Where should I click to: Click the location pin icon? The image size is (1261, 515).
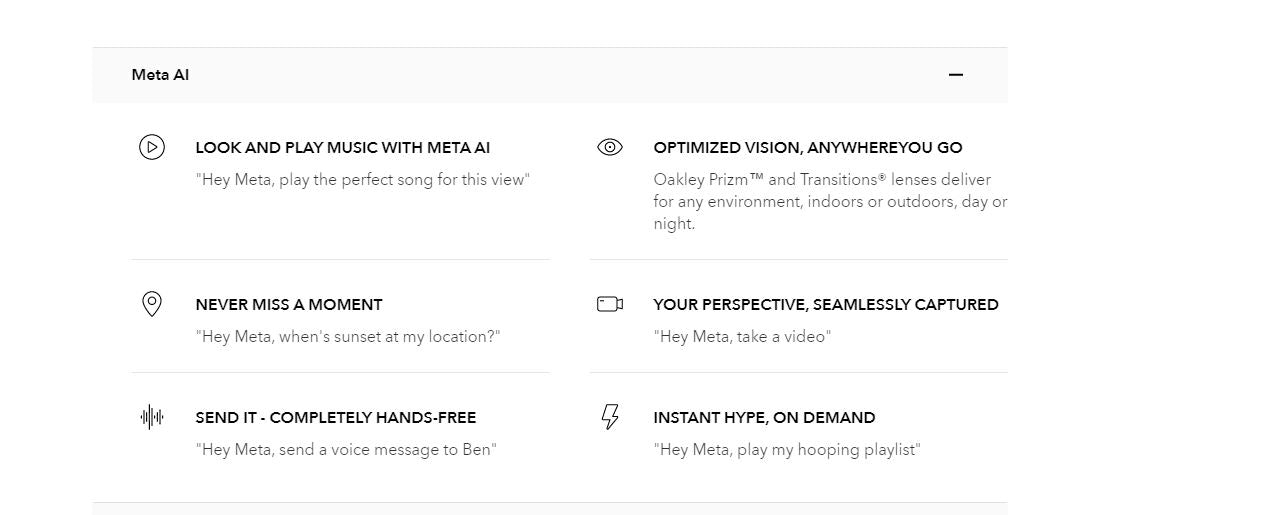coord(151,304)
